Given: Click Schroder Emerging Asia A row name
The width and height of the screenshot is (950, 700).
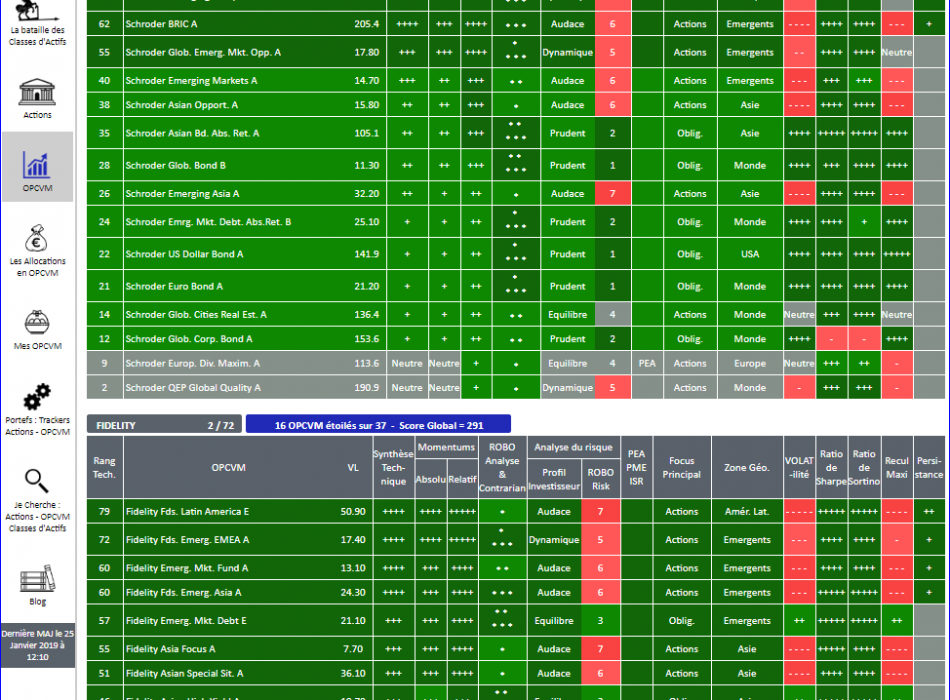Looking at the screenshot, I should 182,194.
